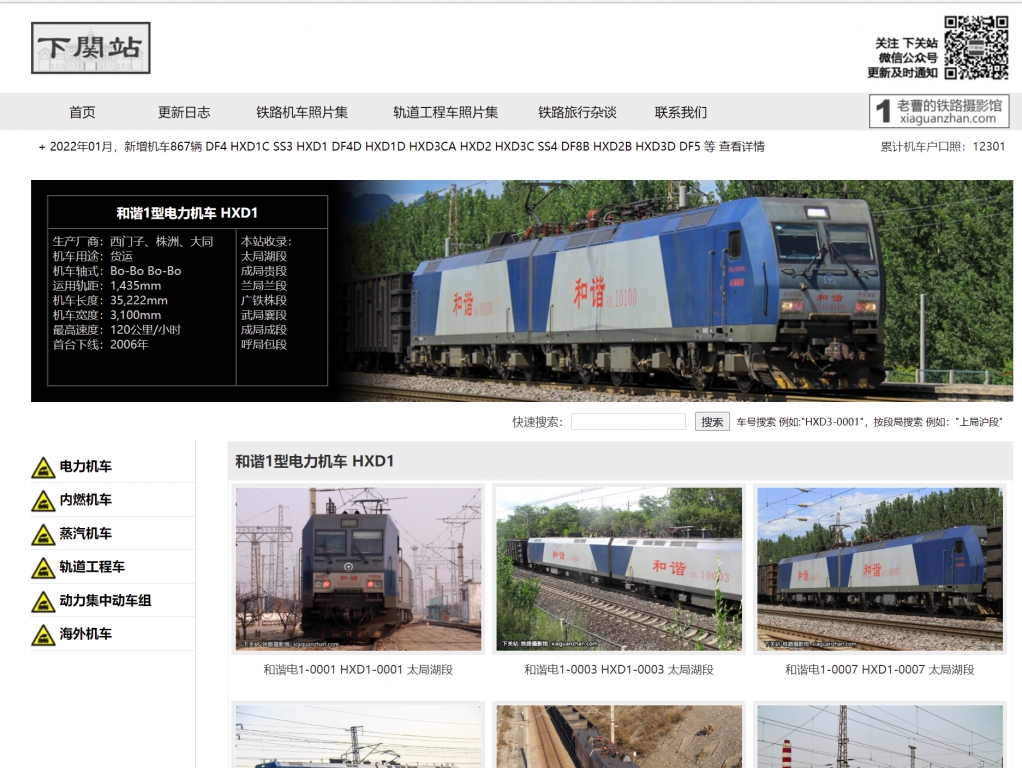1022x768 pixels.
Task: Click the 搜索 button
Action: point(712,422)
